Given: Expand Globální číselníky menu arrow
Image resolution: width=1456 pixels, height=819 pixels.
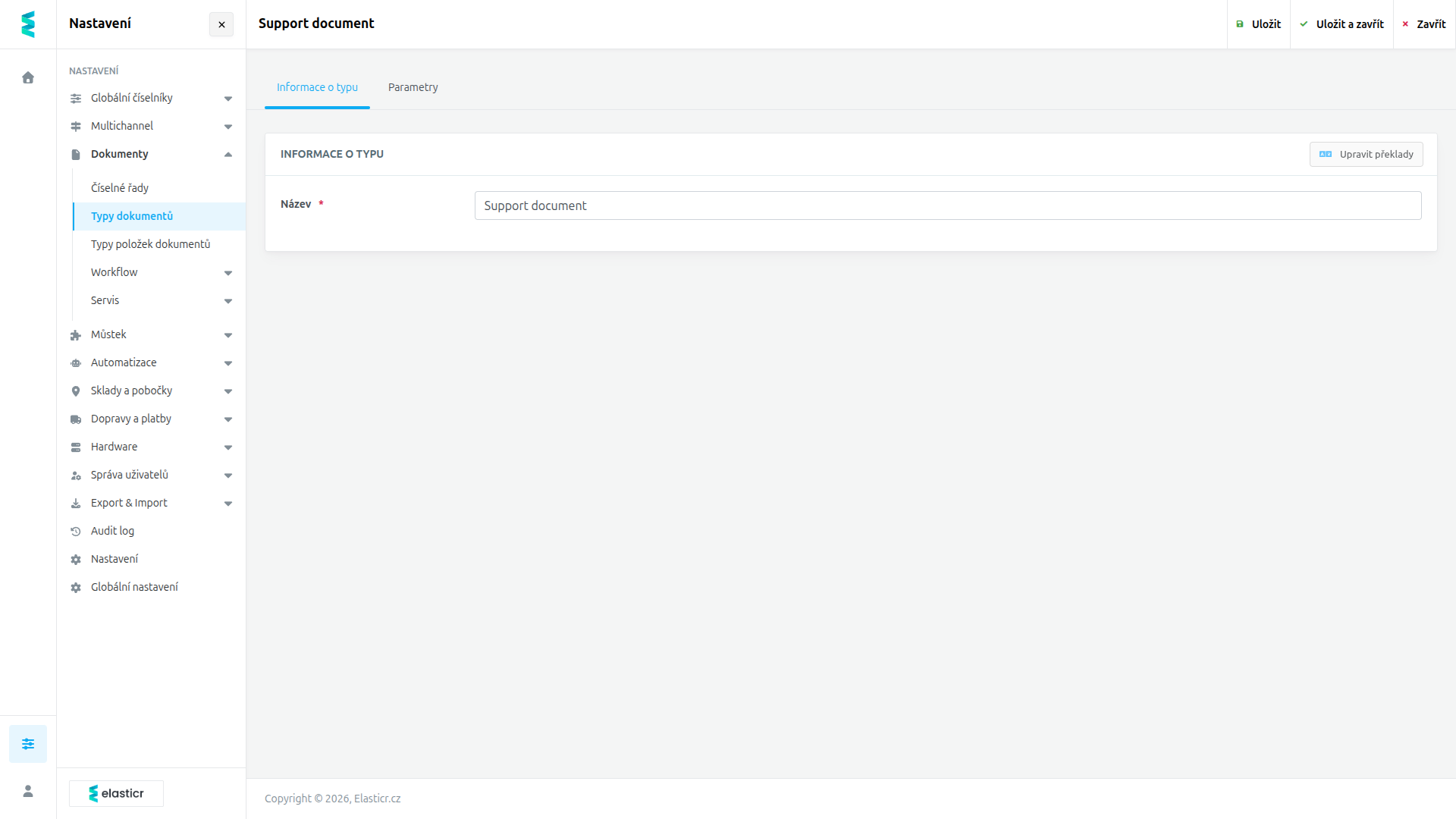Looking at the screenshot, I should 227,99.
